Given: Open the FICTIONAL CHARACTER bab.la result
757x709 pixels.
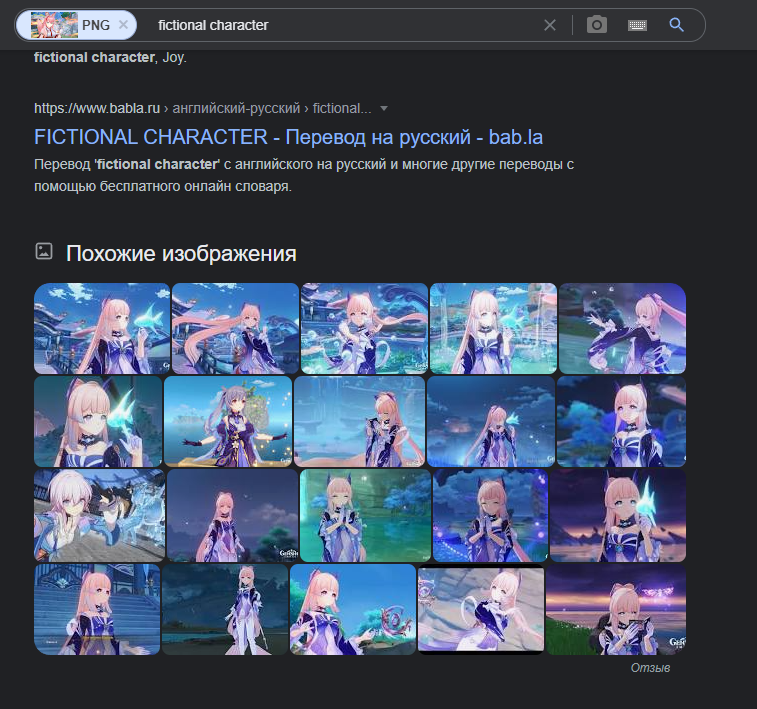Looking at the screenshot, I should 288,137.
